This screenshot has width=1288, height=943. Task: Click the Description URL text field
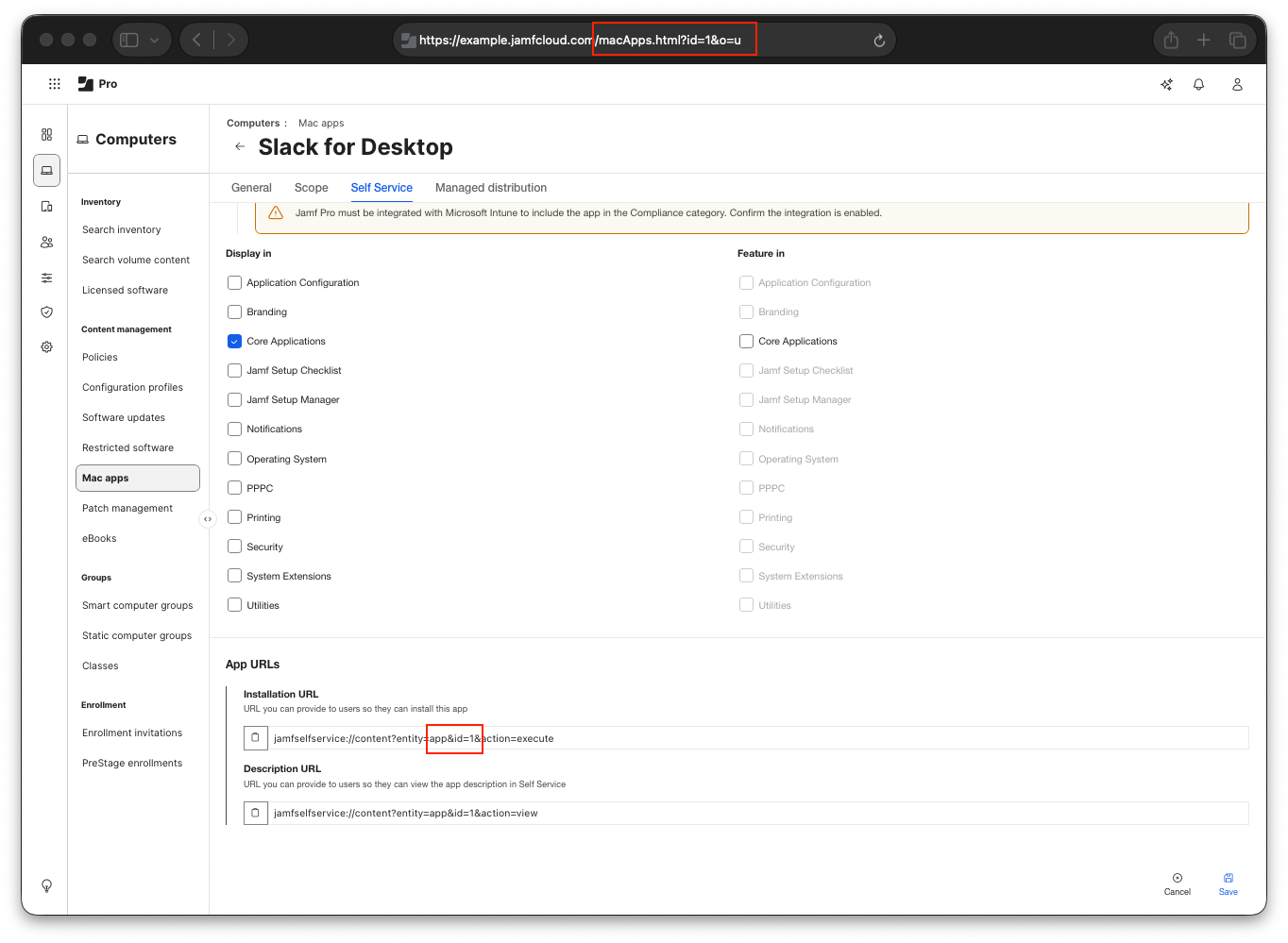(x=759, y=813)
